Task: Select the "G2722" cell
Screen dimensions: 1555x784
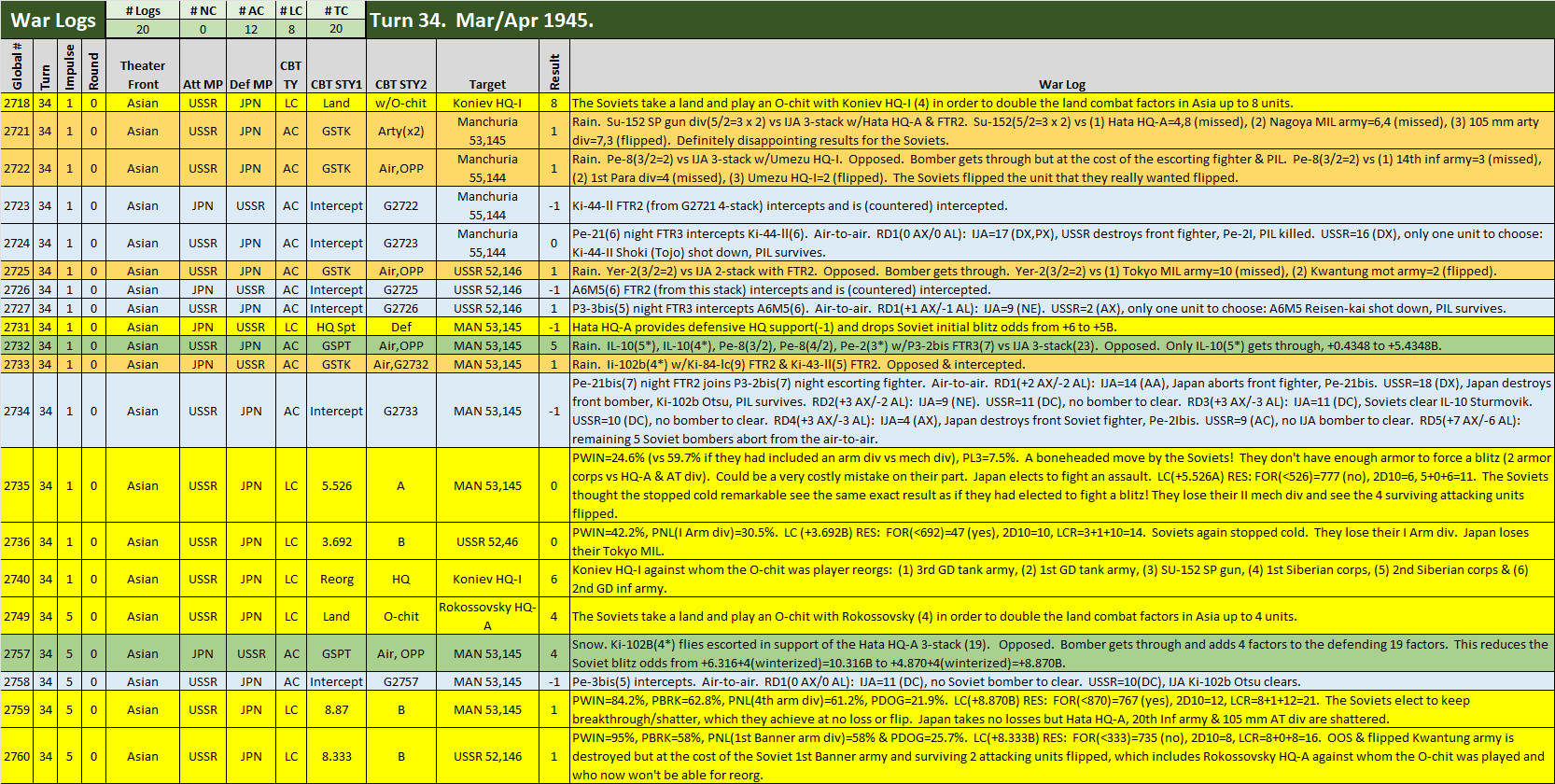Action: [x=401, y=205]
